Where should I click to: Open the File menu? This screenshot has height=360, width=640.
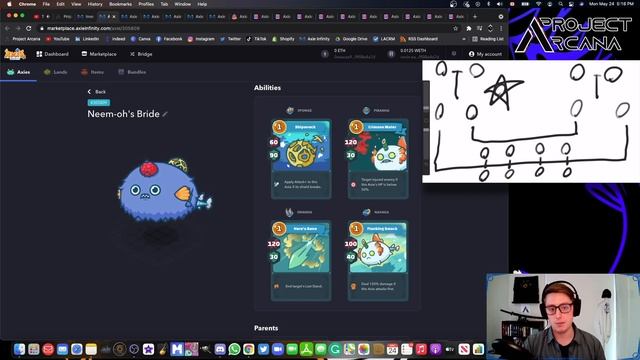coord(46,4)
